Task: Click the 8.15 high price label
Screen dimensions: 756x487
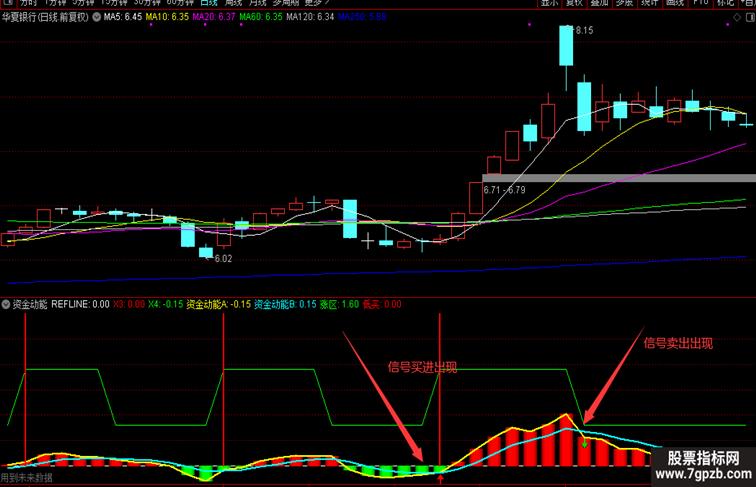Action: (584, 30)
